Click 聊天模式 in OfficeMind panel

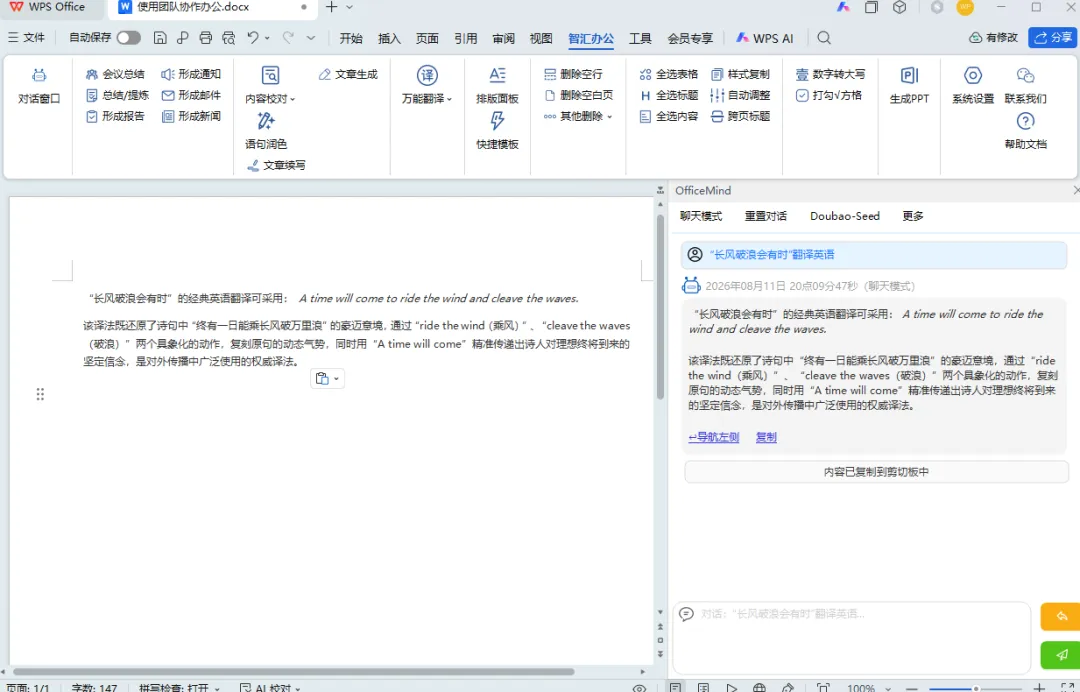(x=700, y=216)
